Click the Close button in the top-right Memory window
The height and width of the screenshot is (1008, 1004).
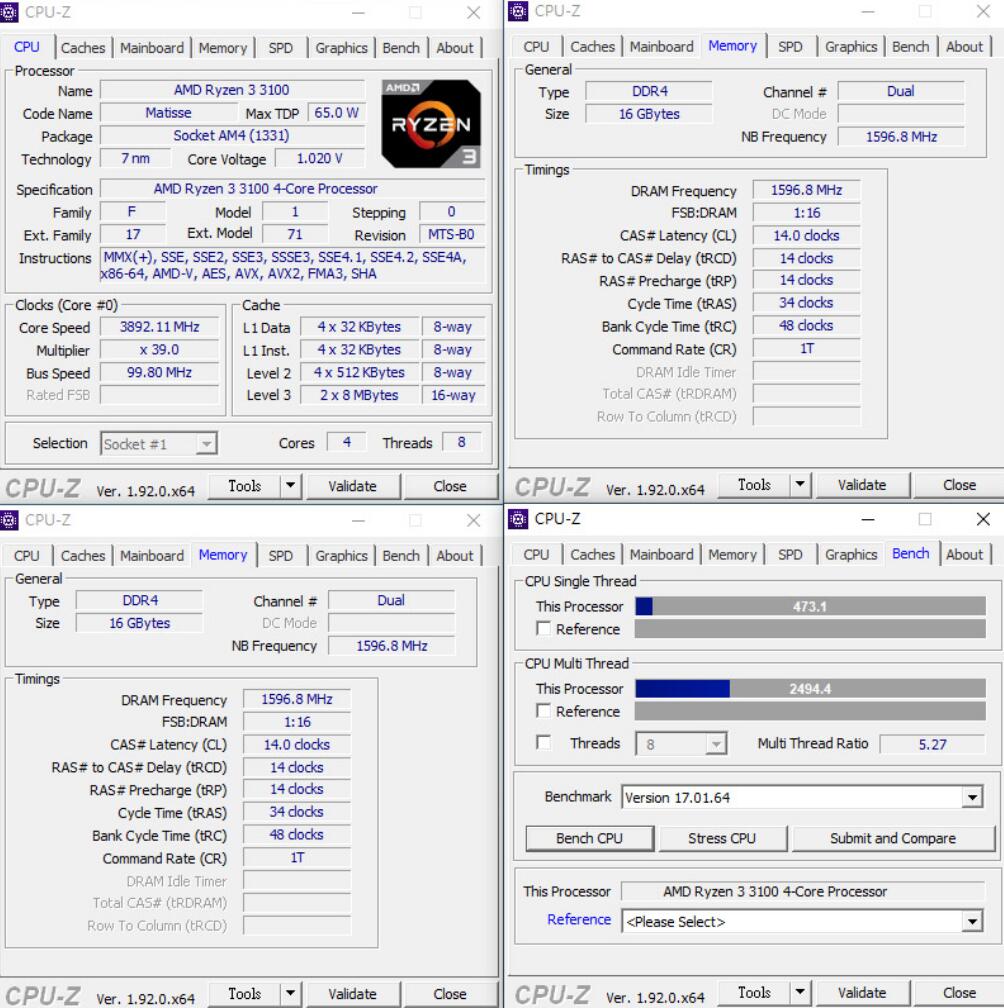[959, 485]
